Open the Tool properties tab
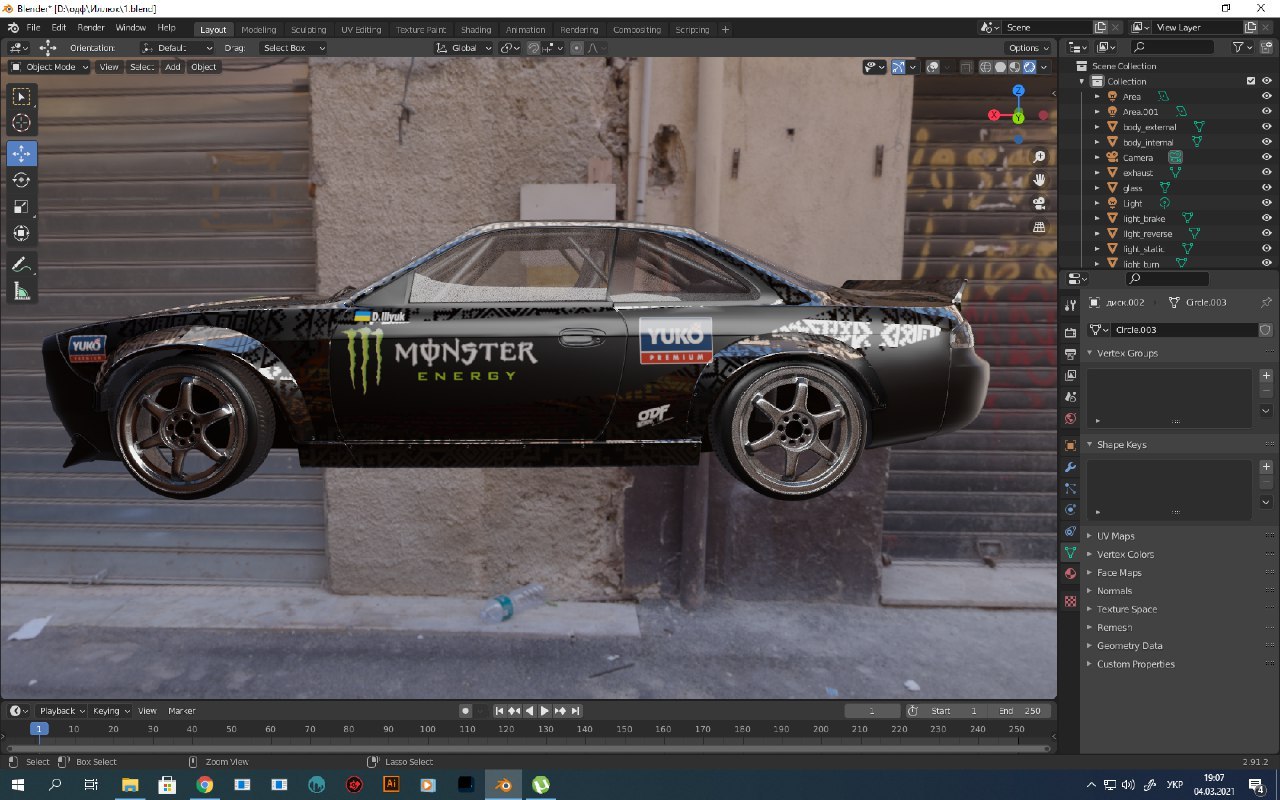 pyautogui.click(x=1070, y=304)
